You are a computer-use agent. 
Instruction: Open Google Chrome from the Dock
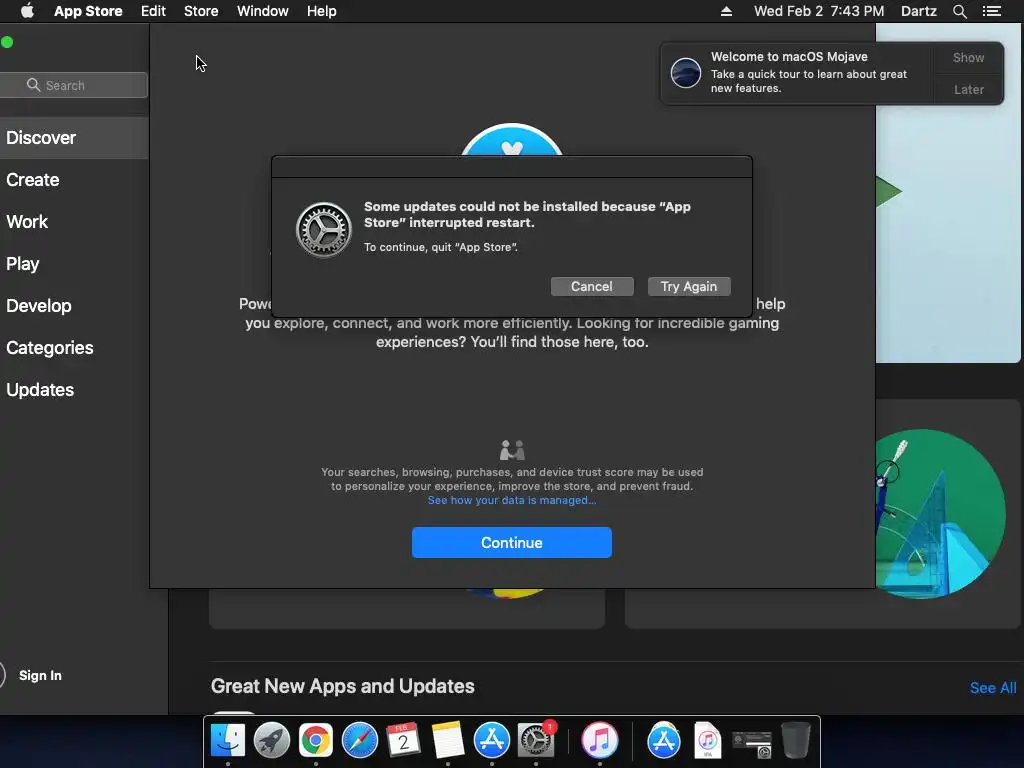(315, 741)
